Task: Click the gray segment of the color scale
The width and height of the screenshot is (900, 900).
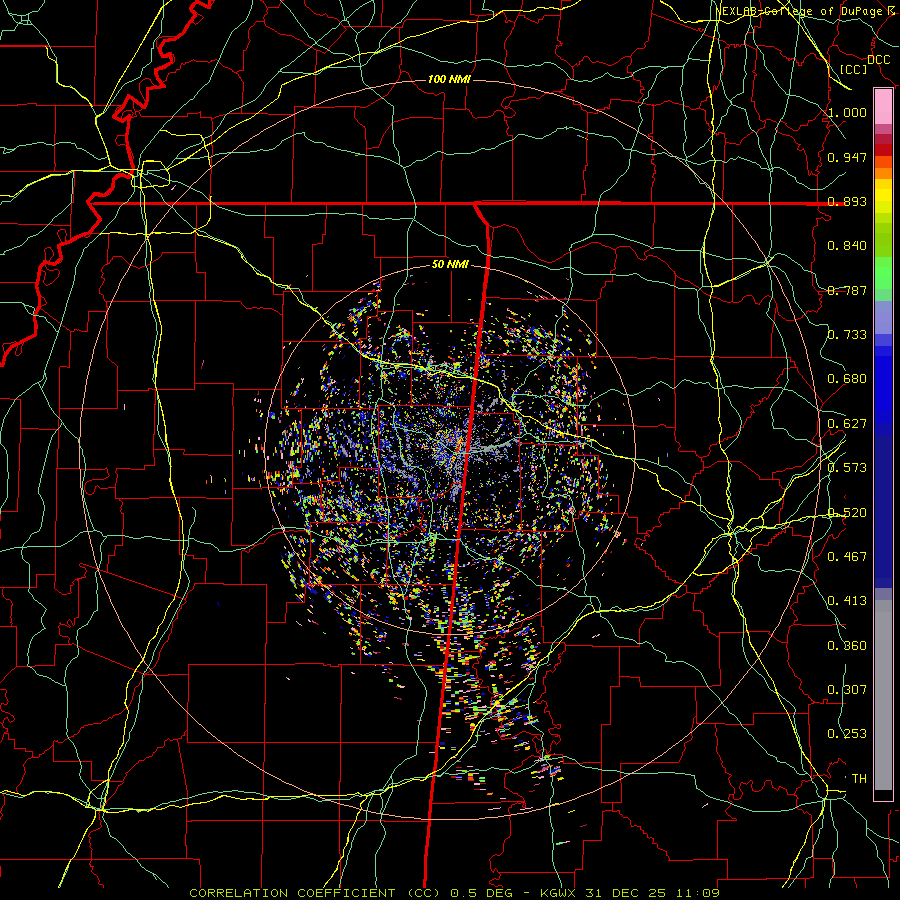Action: tap(883, 695)
